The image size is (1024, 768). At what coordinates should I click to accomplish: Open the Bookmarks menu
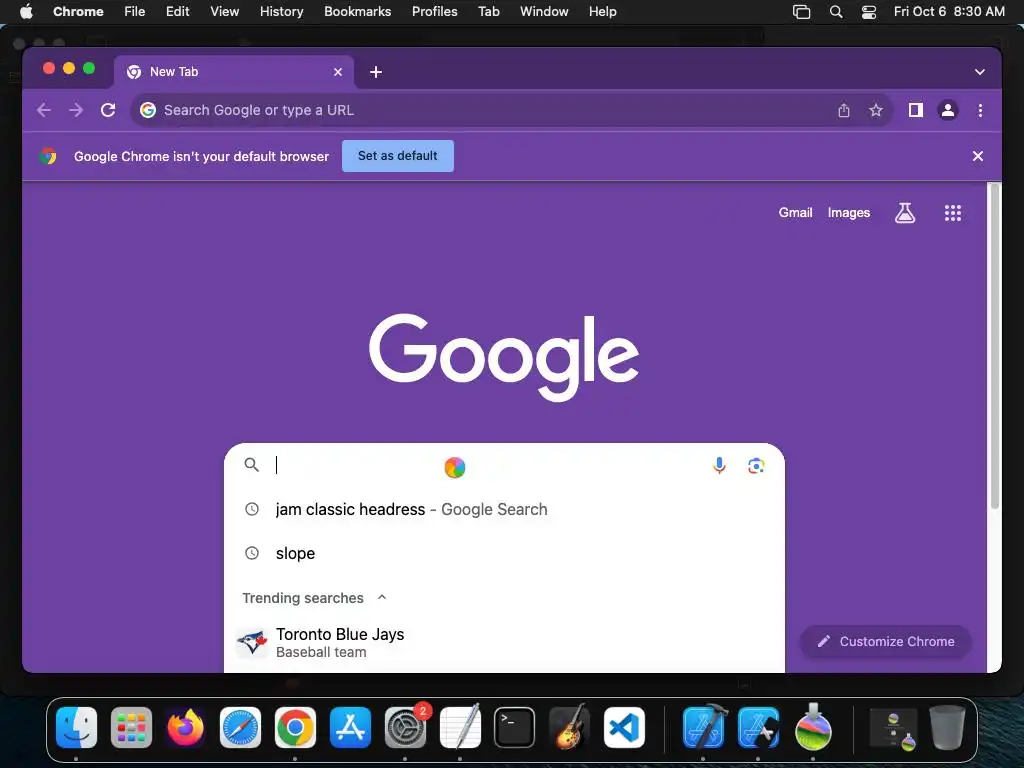click(x=357, y=12)
